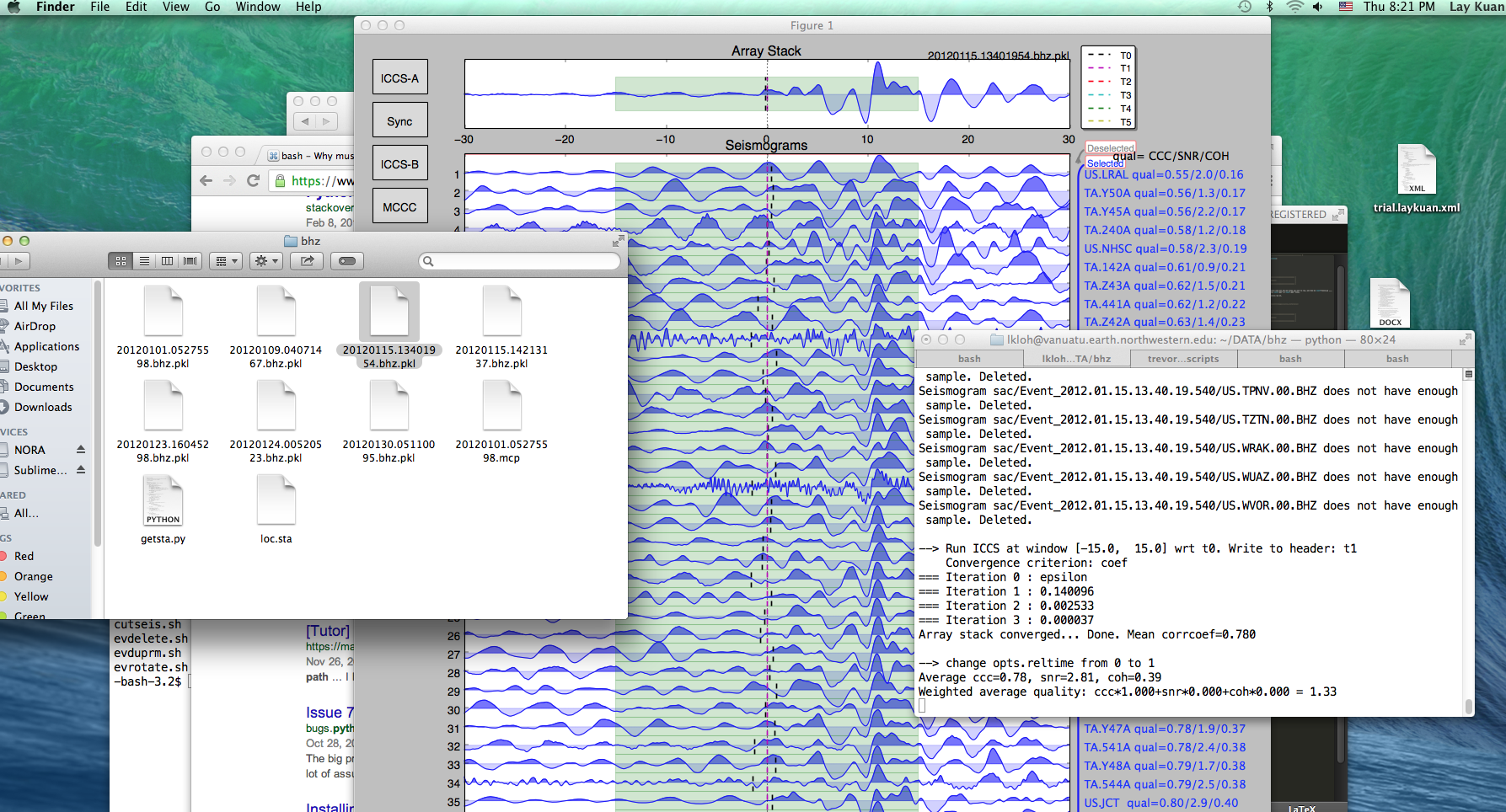Select the Red tag in sidebar

pos(24,556)
